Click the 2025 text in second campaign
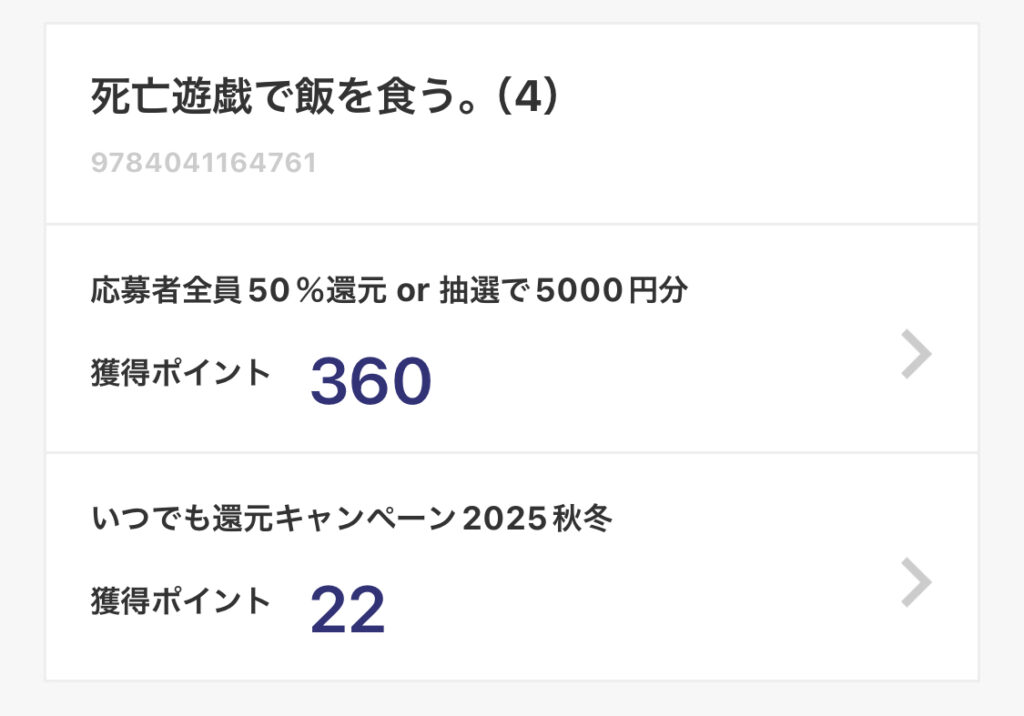This screenshot has width=1024, height=716. coord(505,519)
